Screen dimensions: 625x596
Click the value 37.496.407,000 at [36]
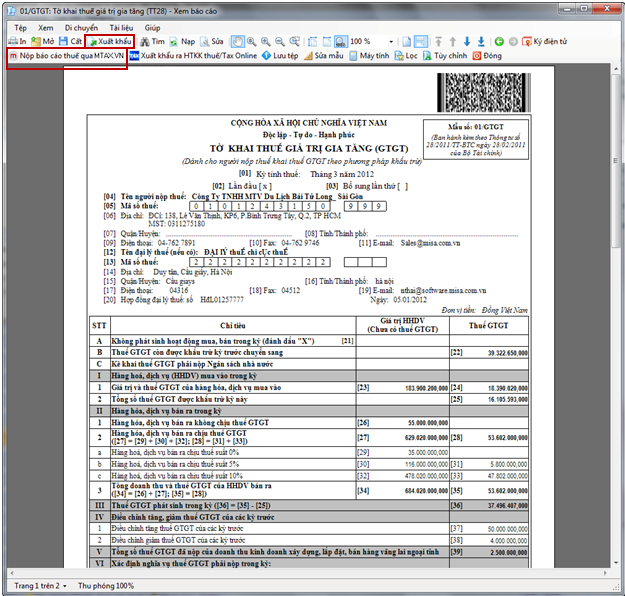click(x=507, y=506)
